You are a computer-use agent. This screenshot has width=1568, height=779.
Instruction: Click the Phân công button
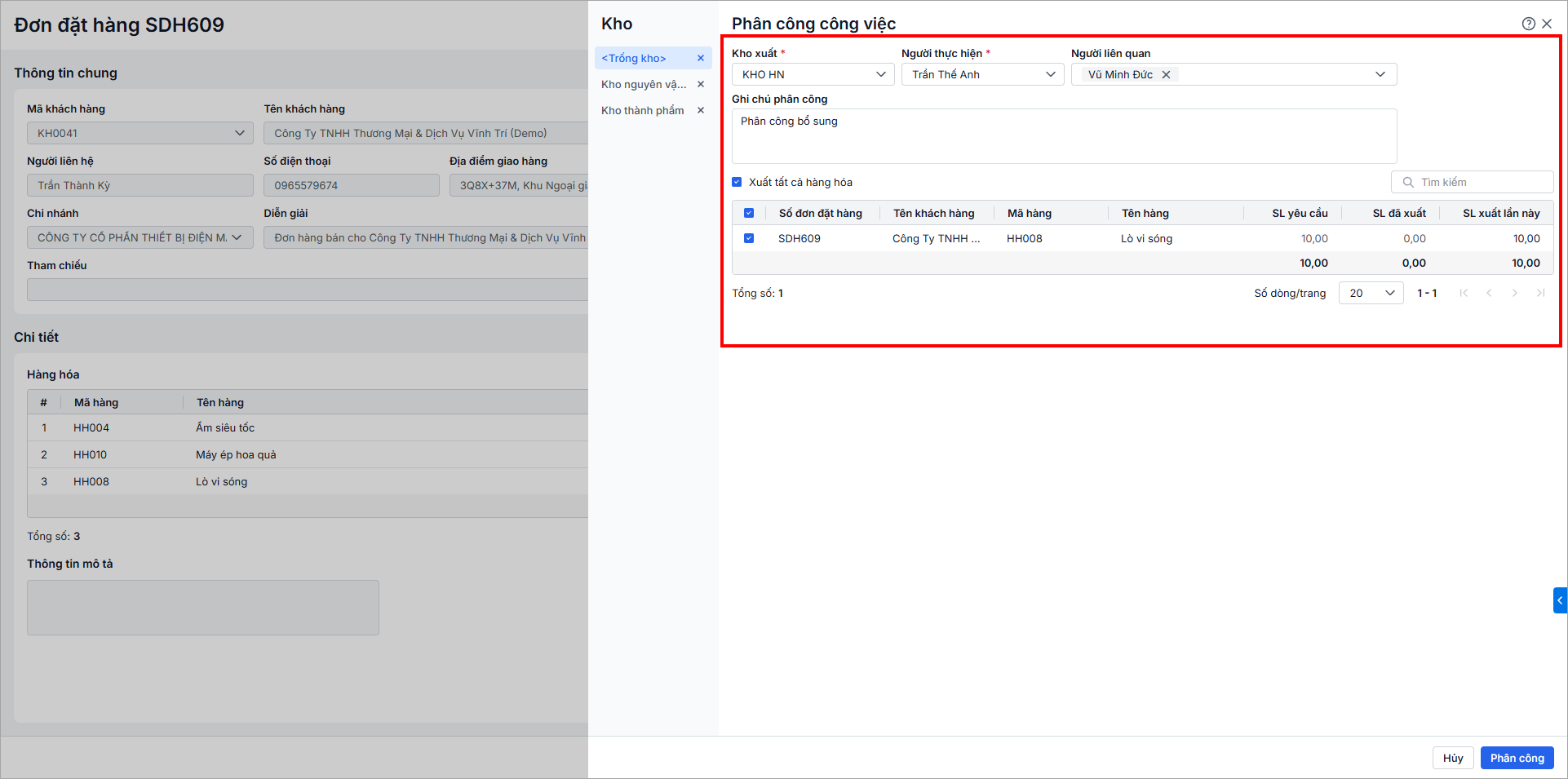tap(1517, 758)
